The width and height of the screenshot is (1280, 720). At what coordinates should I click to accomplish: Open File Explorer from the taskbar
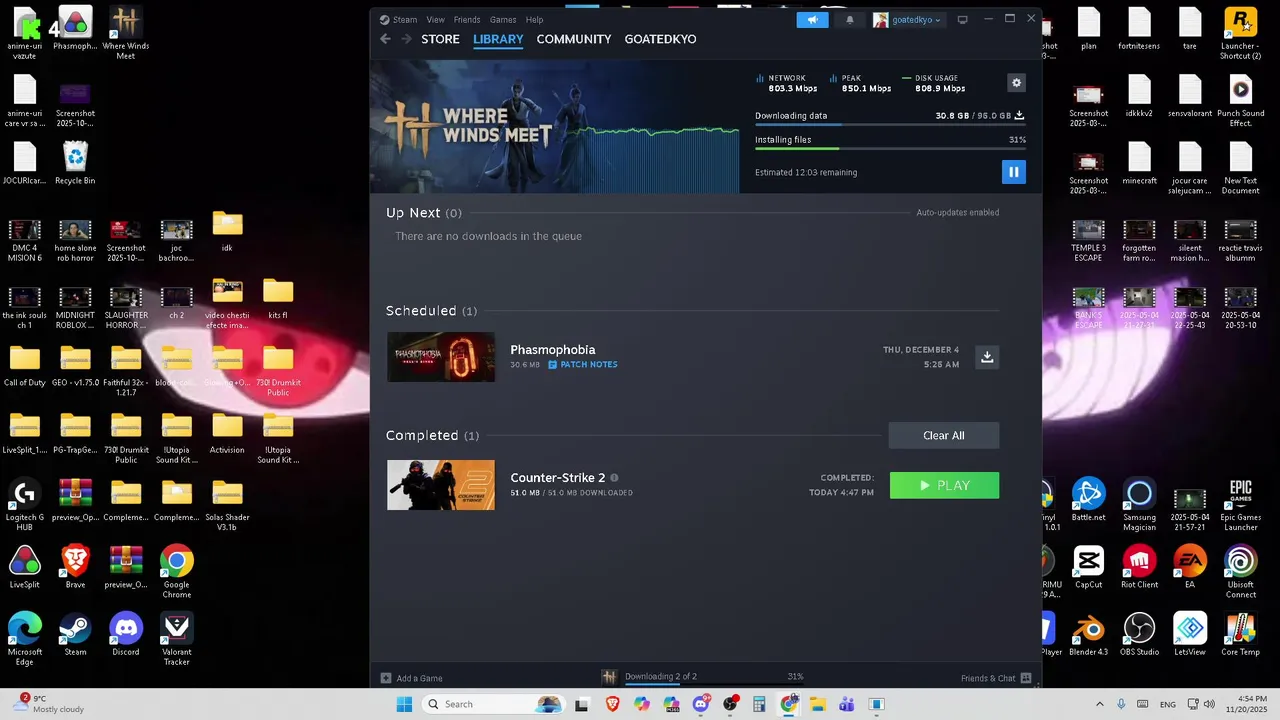(817, 704)
